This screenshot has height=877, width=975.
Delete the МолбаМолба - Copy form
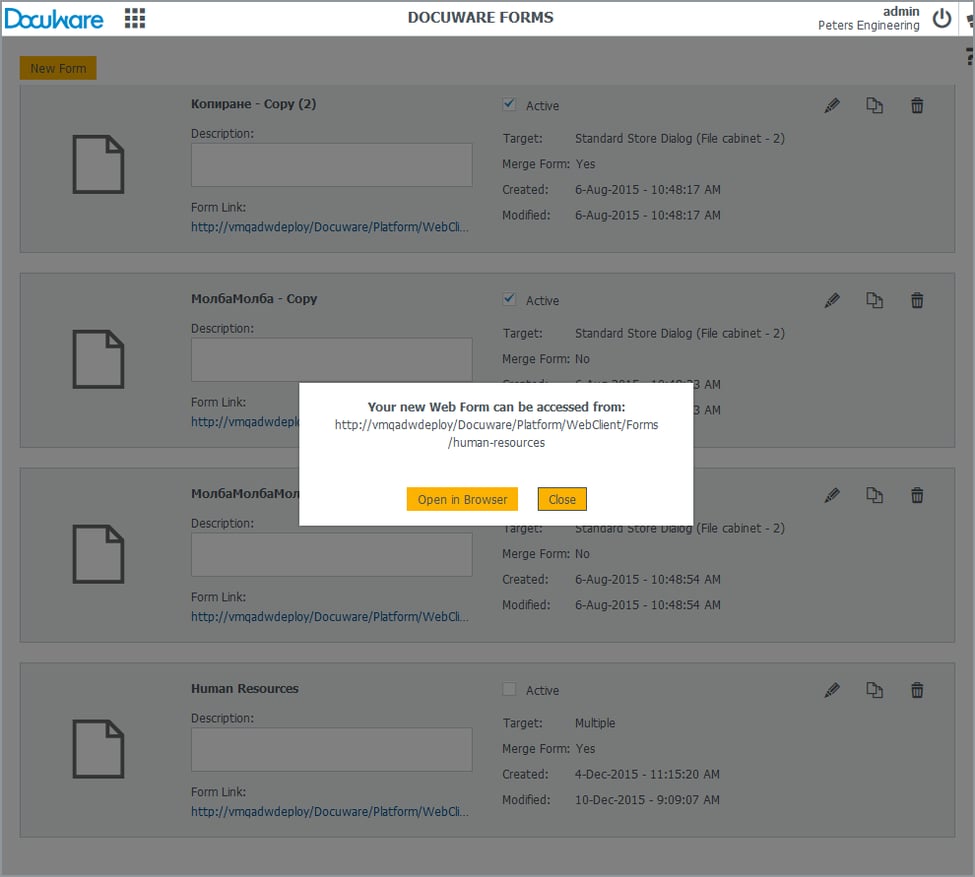(917, 300)
